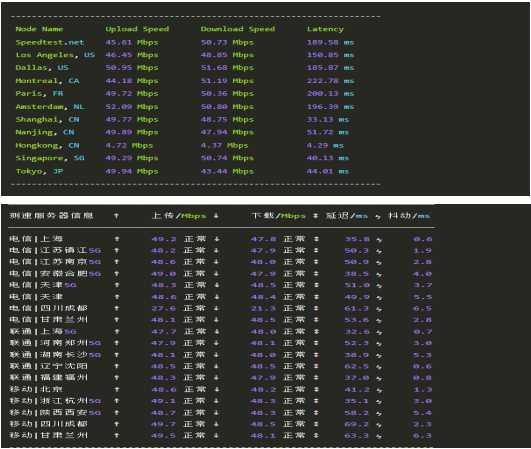
Task: Select the 'Amsterdam, NL' node name
Action: [50, 107]
